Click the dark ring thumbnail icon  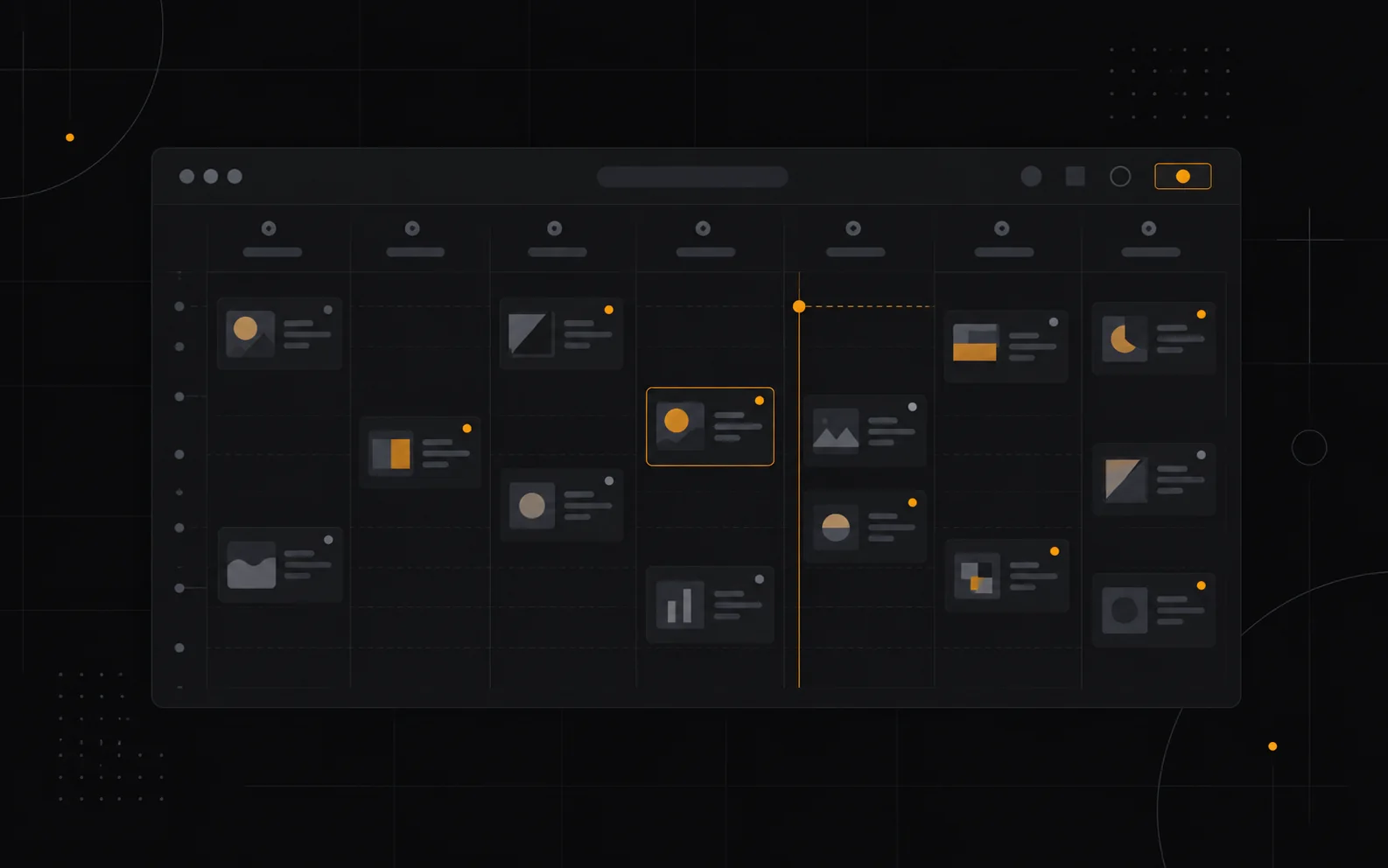pyautogui.click(x=1125, y=610)
